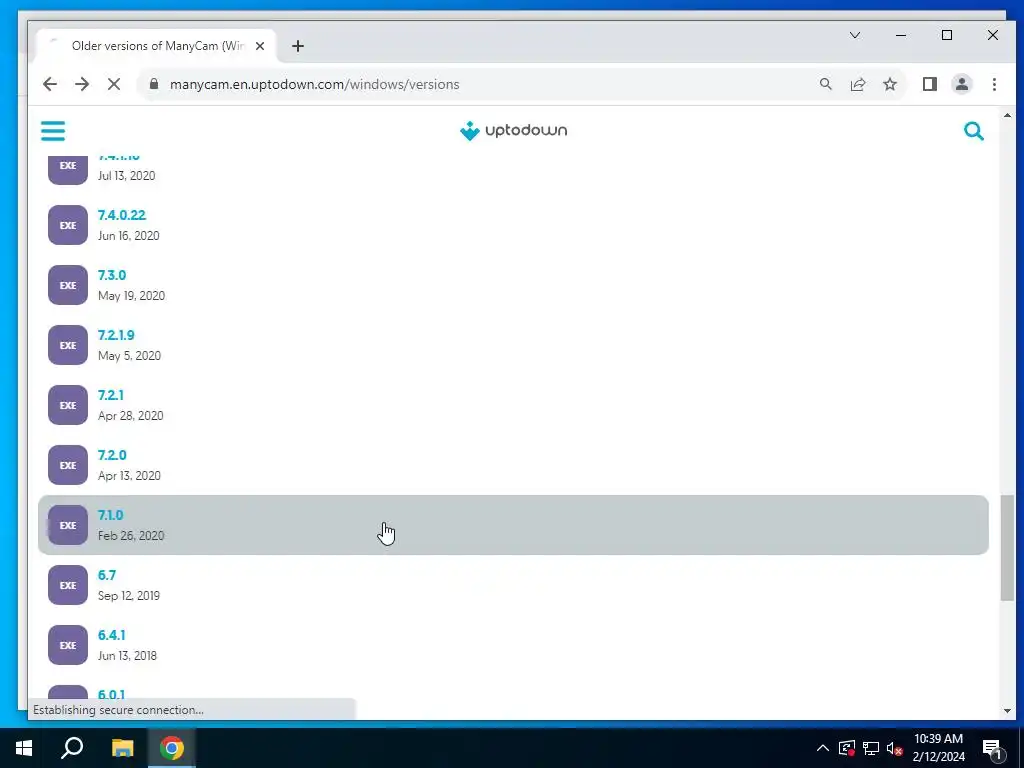Open version 7.2.1 download link
This screenshot has height=768, width=1024.
pos(110,396)
